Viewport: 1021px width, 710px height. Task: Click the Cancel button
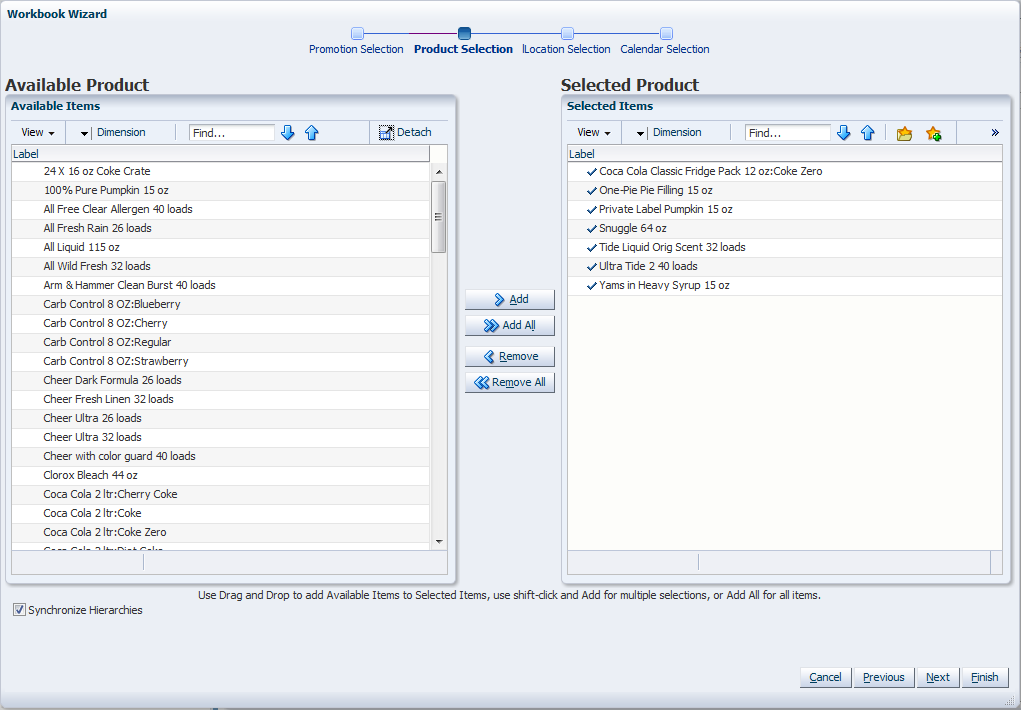coord(825,677)
